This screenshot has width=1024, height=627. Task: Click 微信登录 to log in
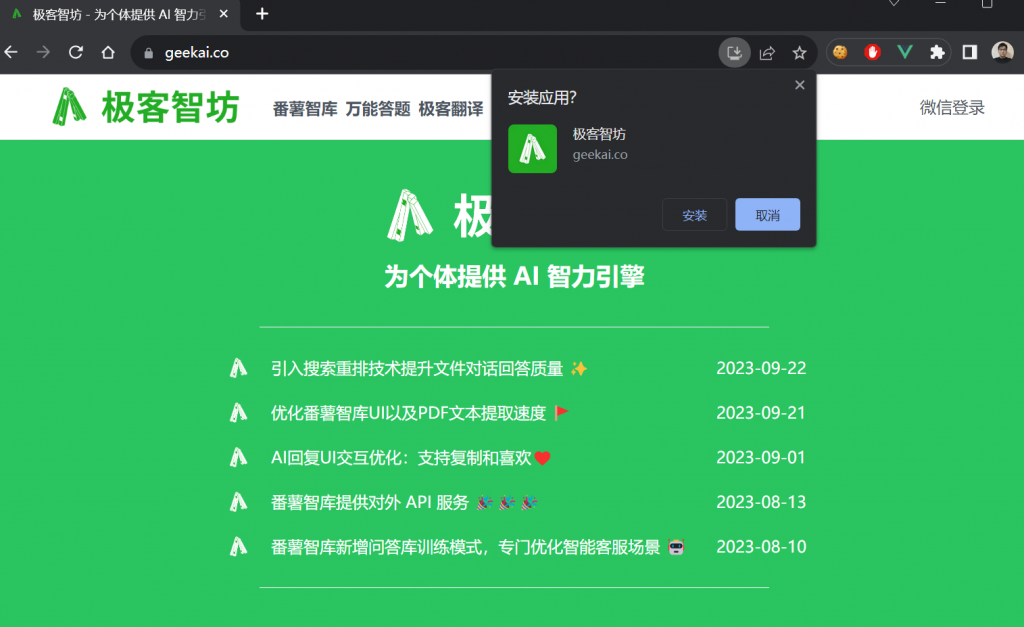coord(952,108)
